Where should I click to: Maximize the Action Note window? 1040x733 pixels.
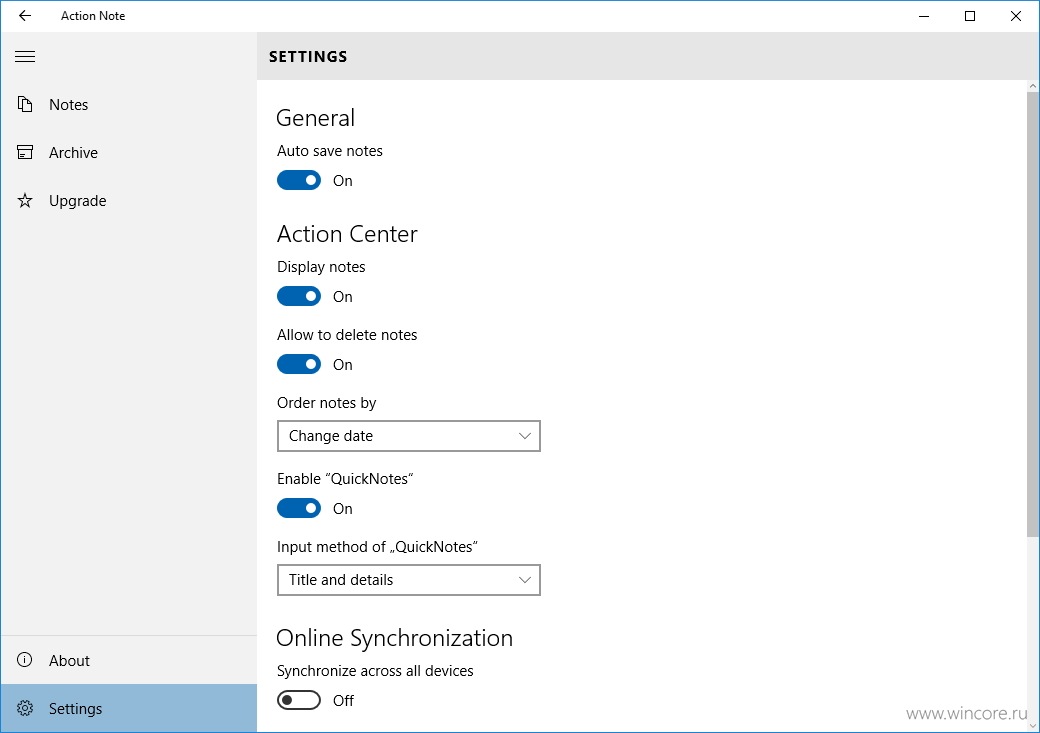[970, 16]
